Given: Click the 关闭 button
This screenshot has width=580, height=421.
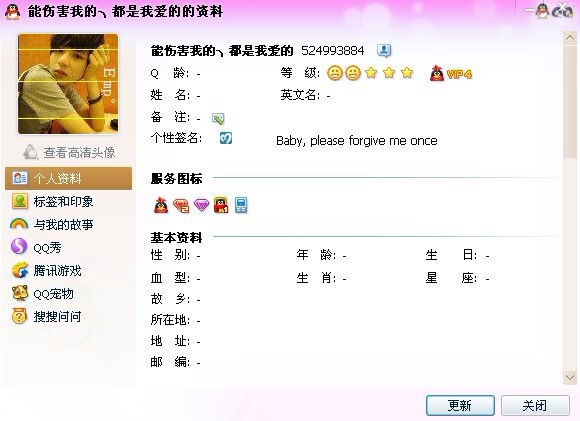Looking at the screenshot, I should tap(535, 405).
